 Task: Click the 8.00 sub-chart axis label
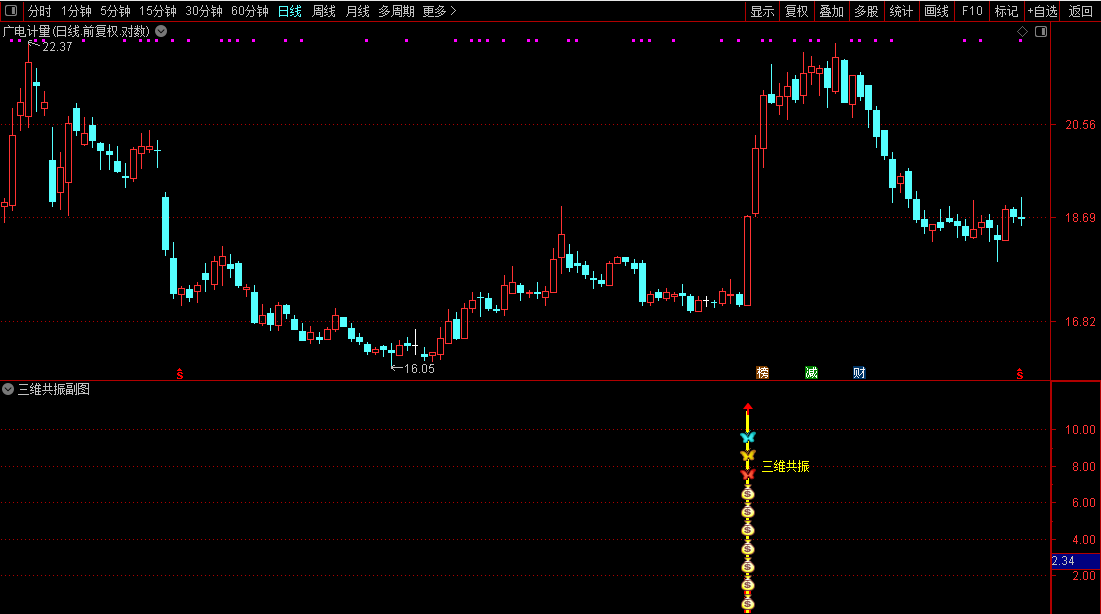tap(1083, 466)
